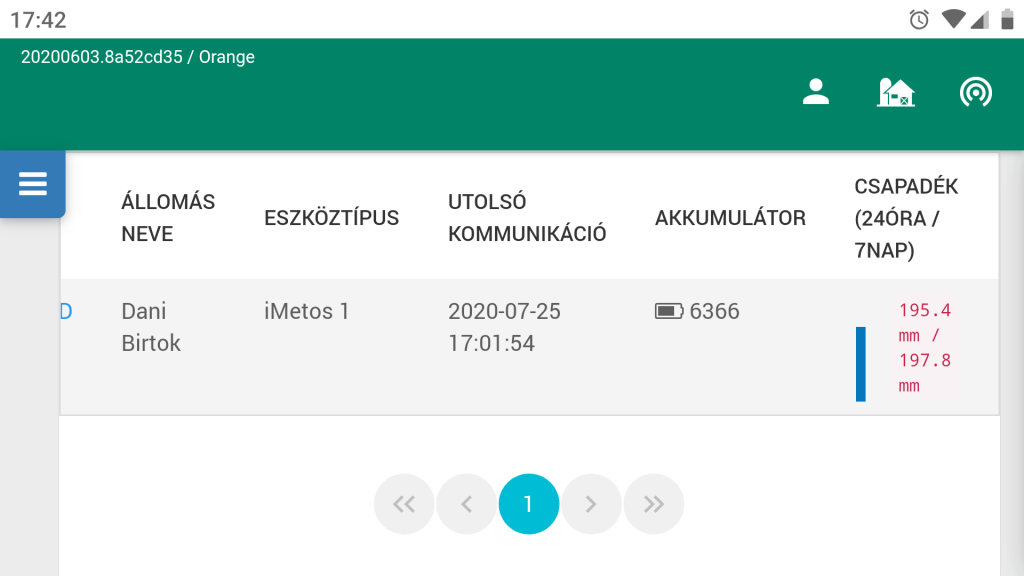Select page 1 in the pagination
Screen dimensions: 1024x576
pos(528,504)
